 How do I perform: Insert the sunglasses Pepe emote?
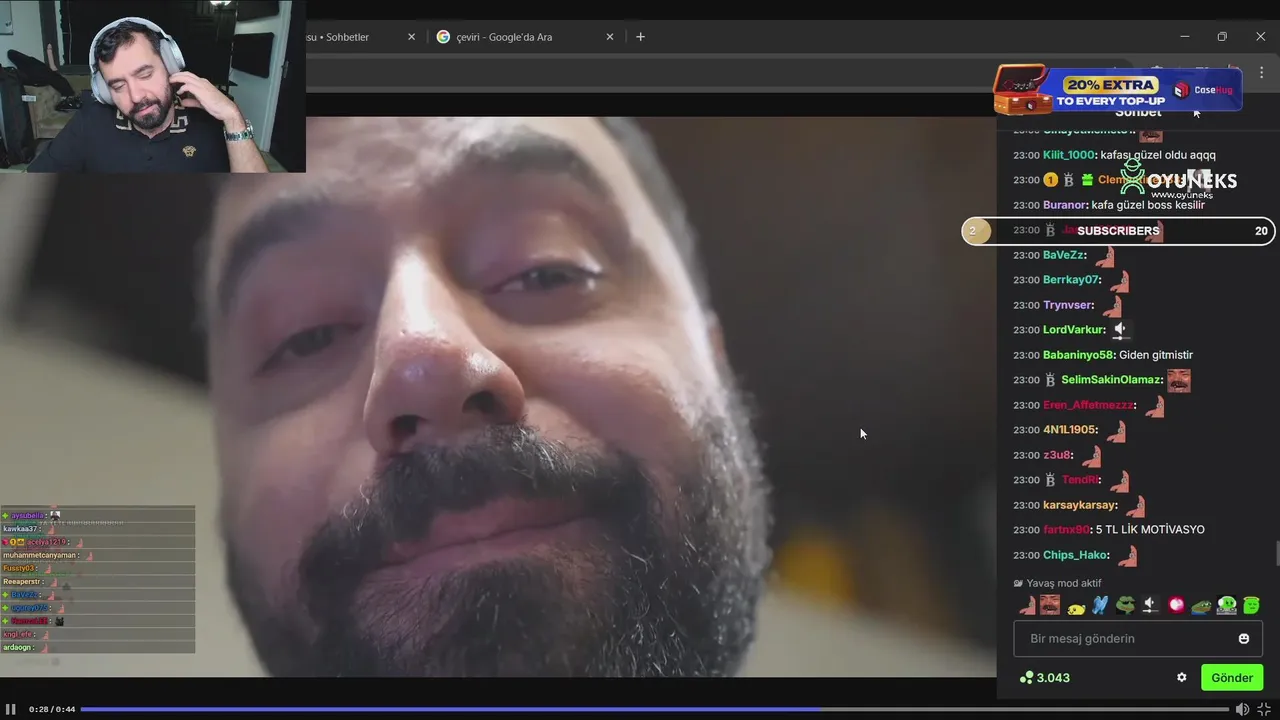[1126, 605]
